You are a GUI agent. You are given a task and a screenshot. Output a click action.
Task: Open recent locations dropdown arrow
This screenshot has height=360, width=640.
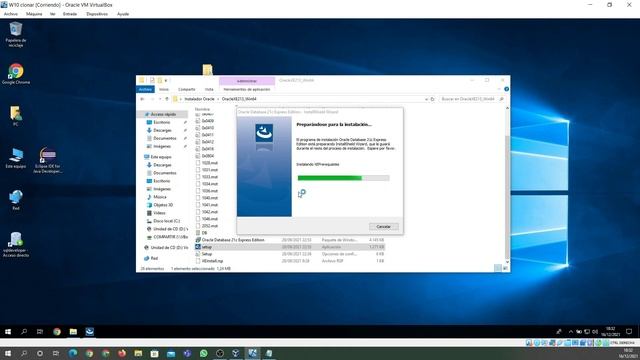[160, 99]
